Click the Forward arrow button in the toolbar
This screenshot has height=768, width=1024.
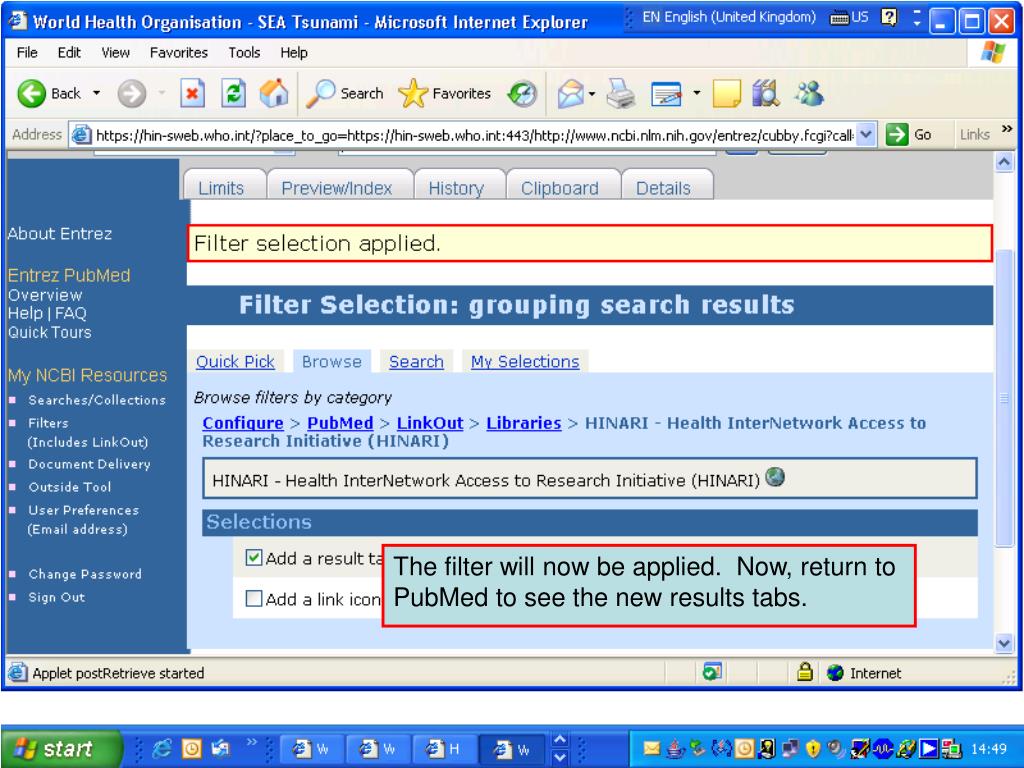131,94
